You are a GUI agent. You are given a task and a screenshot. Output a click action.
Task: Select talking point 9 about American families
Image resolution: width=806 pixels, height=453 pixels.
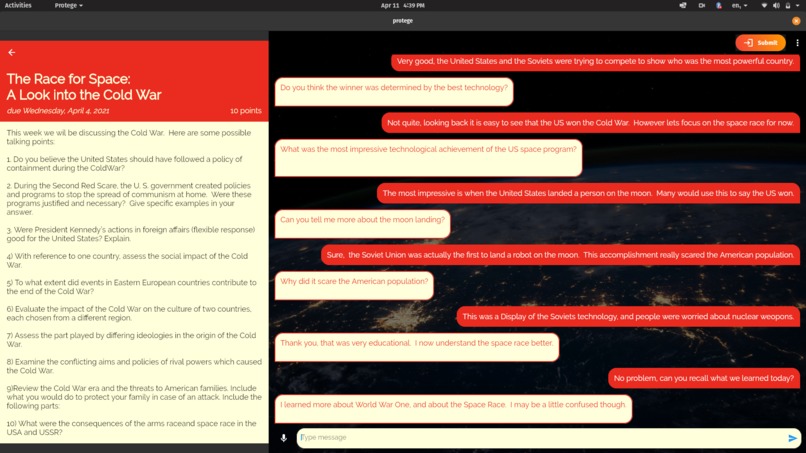coord(134,397)
